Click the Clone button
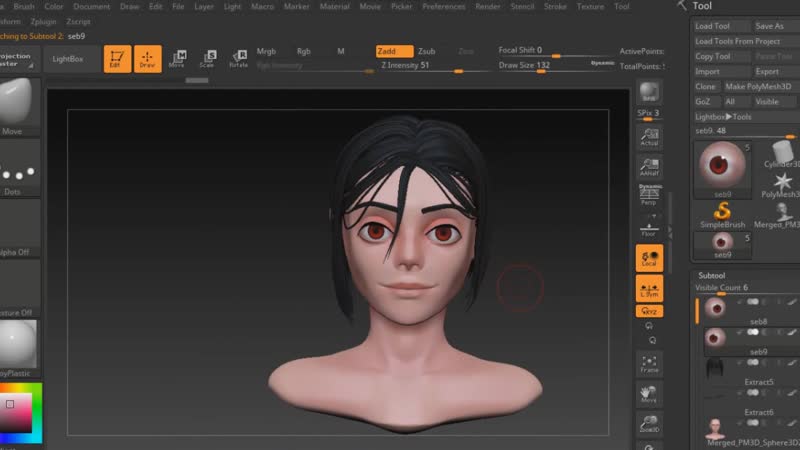This screenshot has width=800, height=450. [x=706, y=87]
